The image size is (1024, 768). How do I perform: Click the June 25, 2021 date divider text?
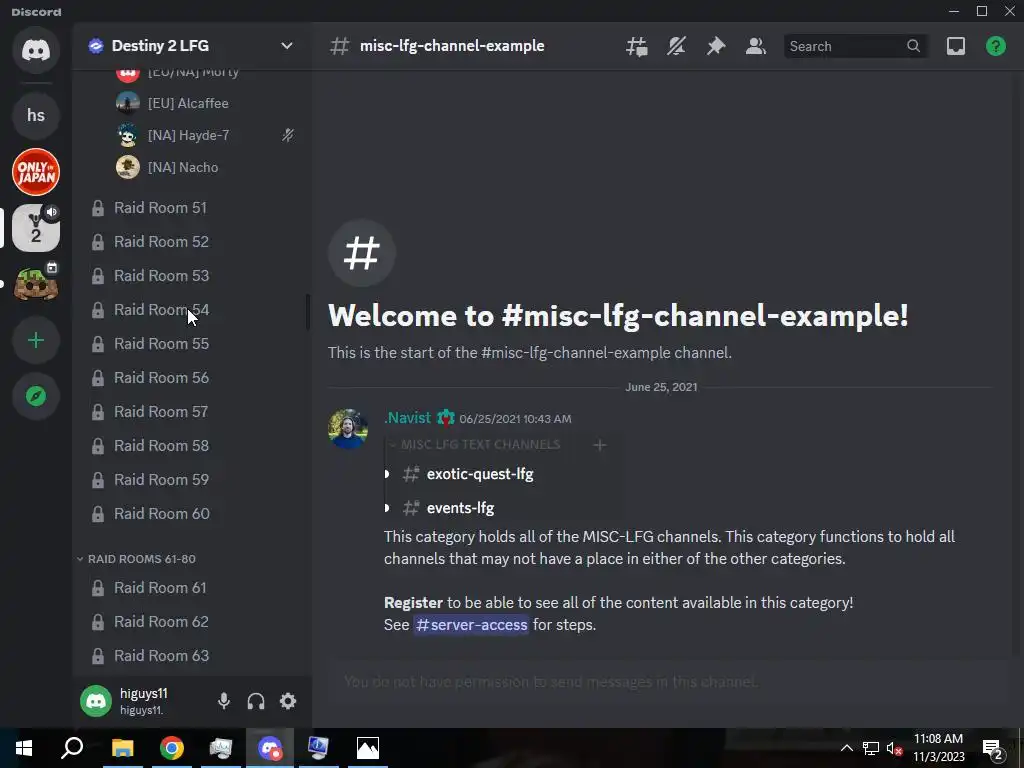point(661,387)
